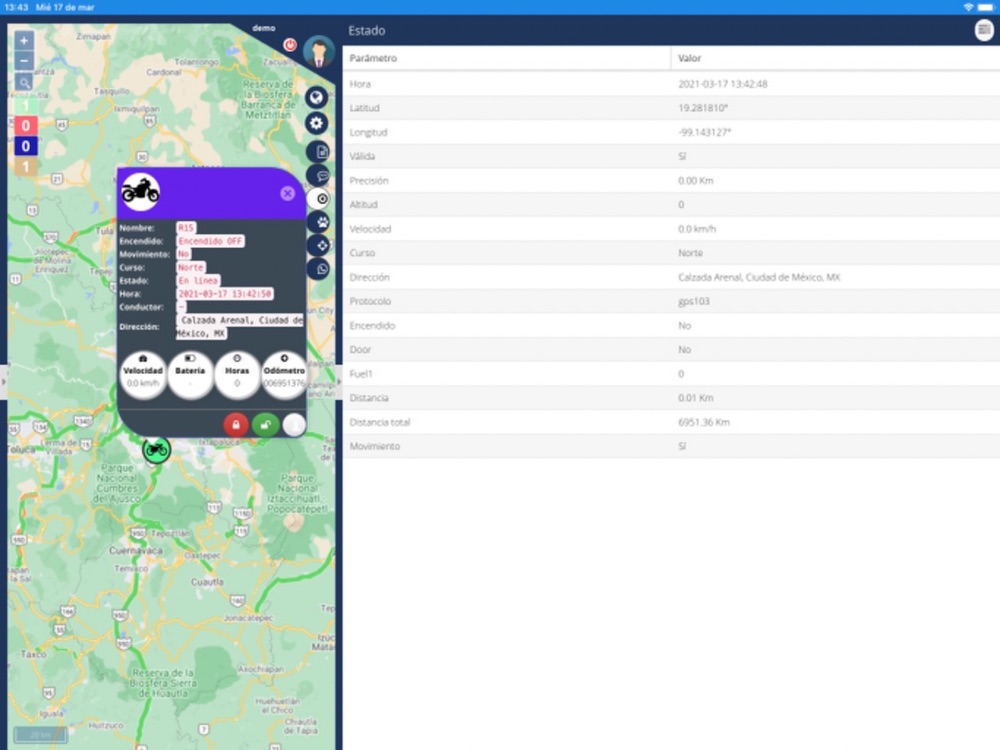Click the Altitud parameter label
This screenshot has height=750, width=1000.
pos(364,205)
